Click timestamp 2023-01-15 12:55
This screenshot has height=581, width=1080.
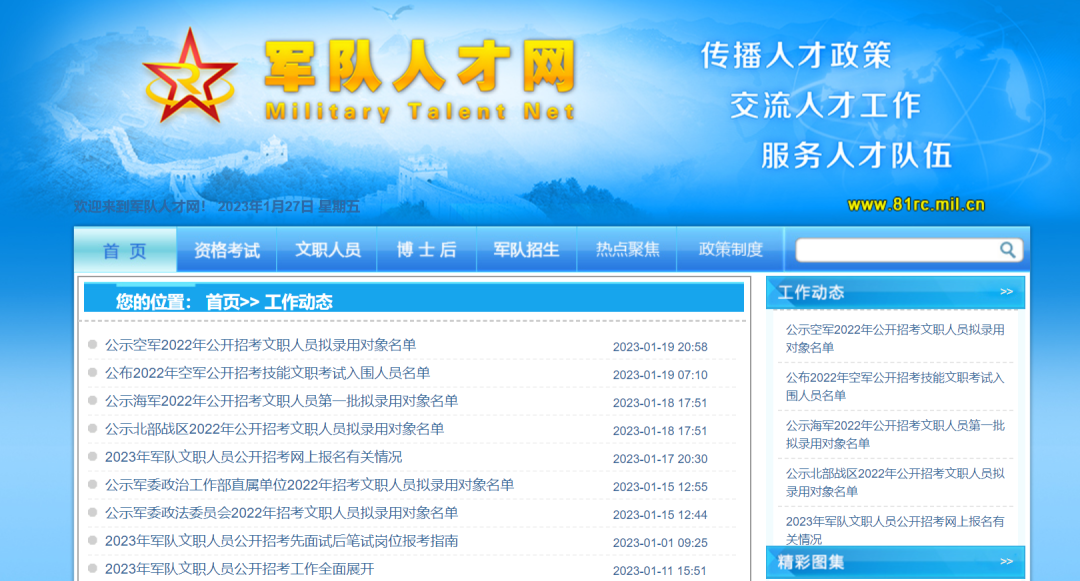pos(660,487)
